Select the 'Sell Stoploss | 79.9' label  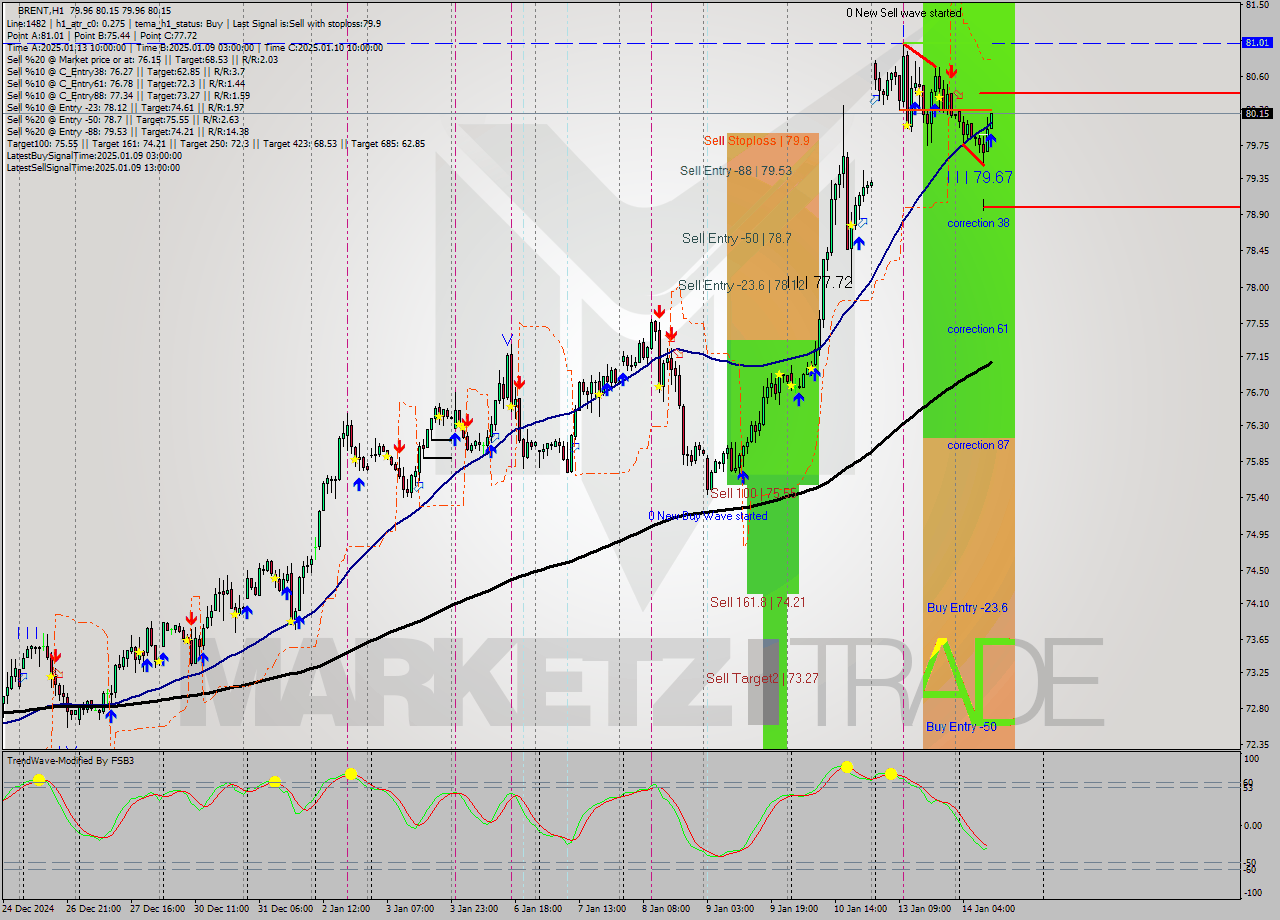point(756,141)
